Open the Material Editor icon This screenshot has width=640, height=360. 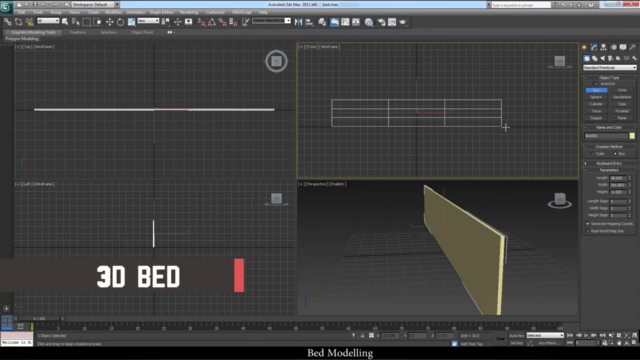tap(369, 22)
